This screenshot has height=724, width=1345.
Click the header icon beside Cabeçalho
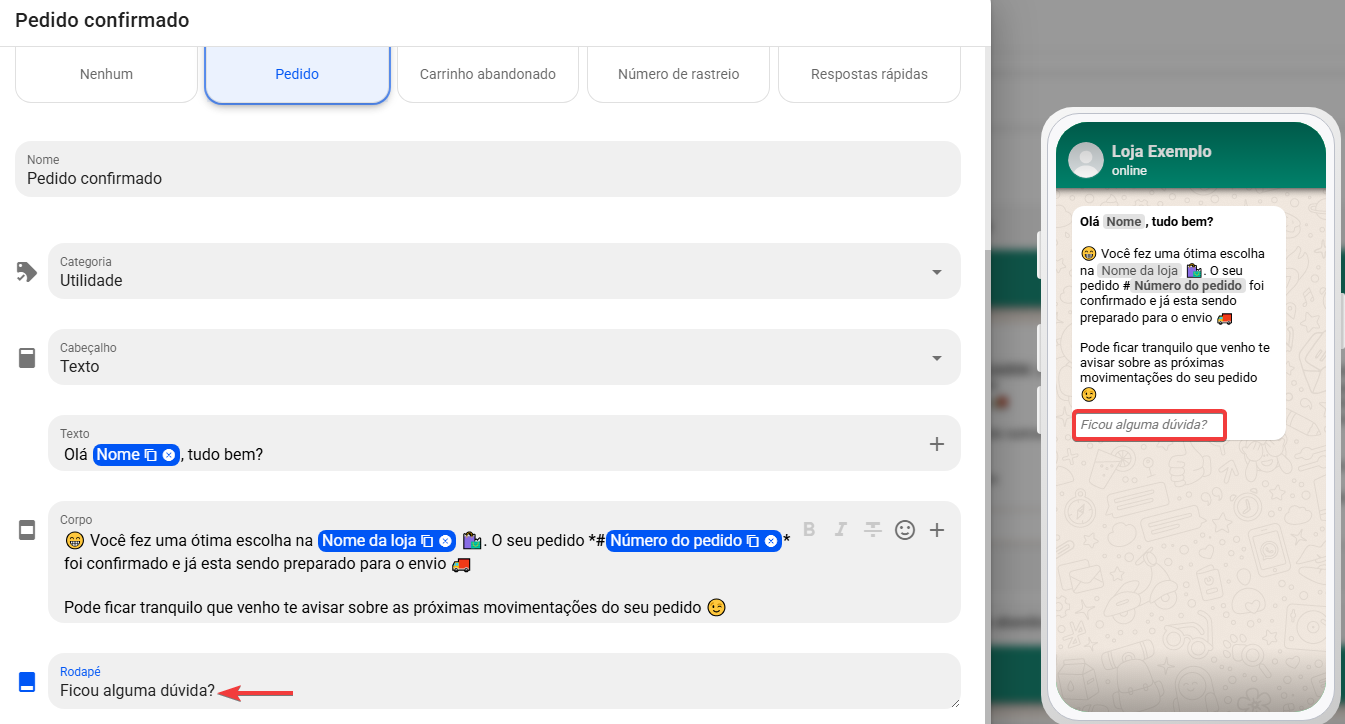(27, 358)
